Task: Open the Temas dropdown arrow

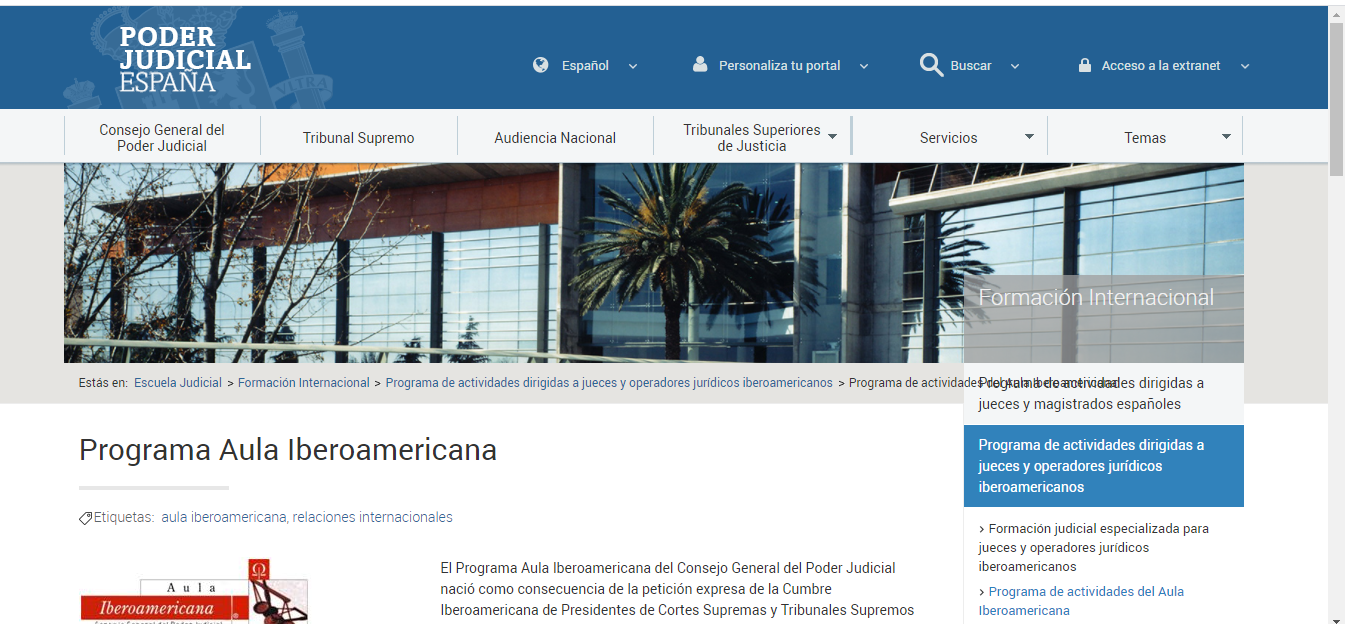Action: pyautogui.click(x=1226, y=136)
